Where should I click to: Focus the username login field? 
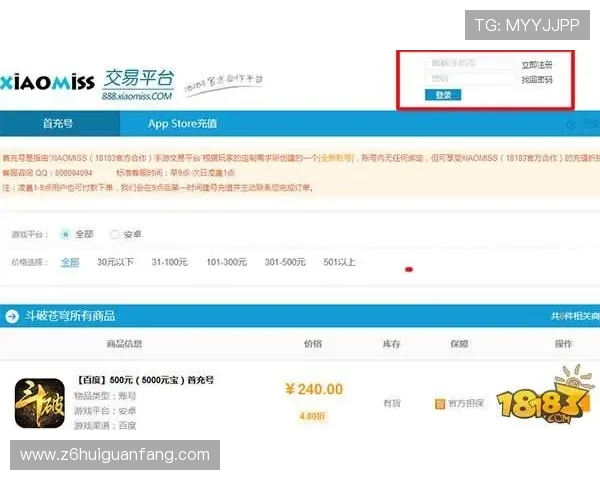[x=470, y=64]
